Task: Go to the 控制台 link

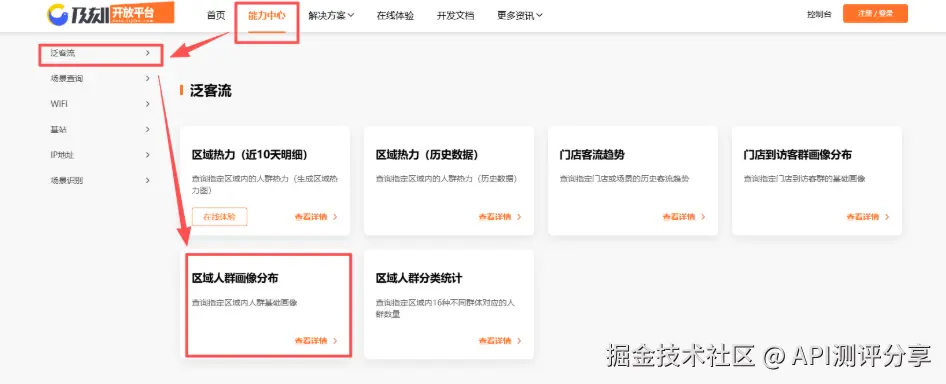Action: tap(819, 14)
